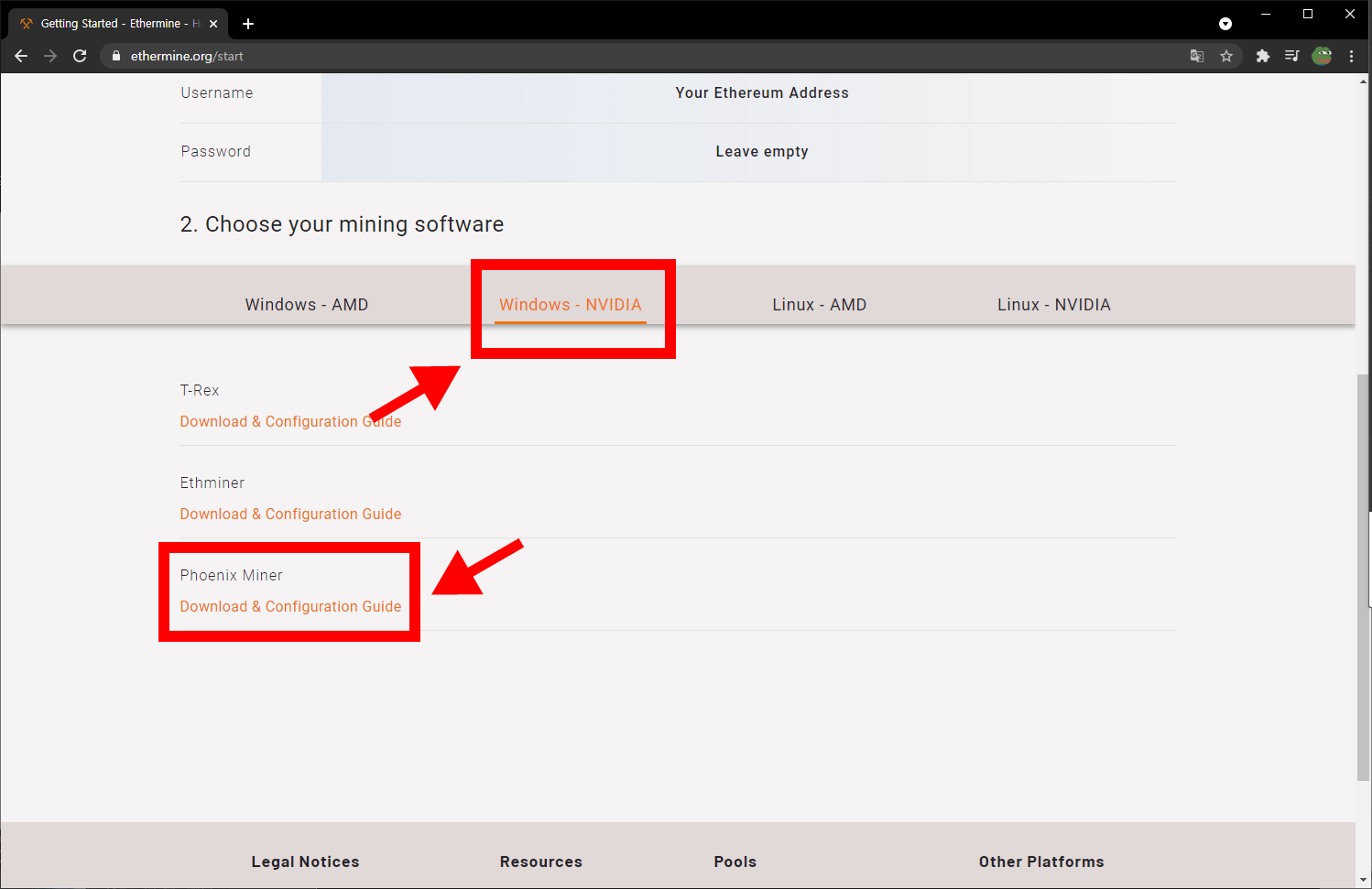
Task: Open the translate page icon
Action: pyautogui.click(x=1197, y=56)
